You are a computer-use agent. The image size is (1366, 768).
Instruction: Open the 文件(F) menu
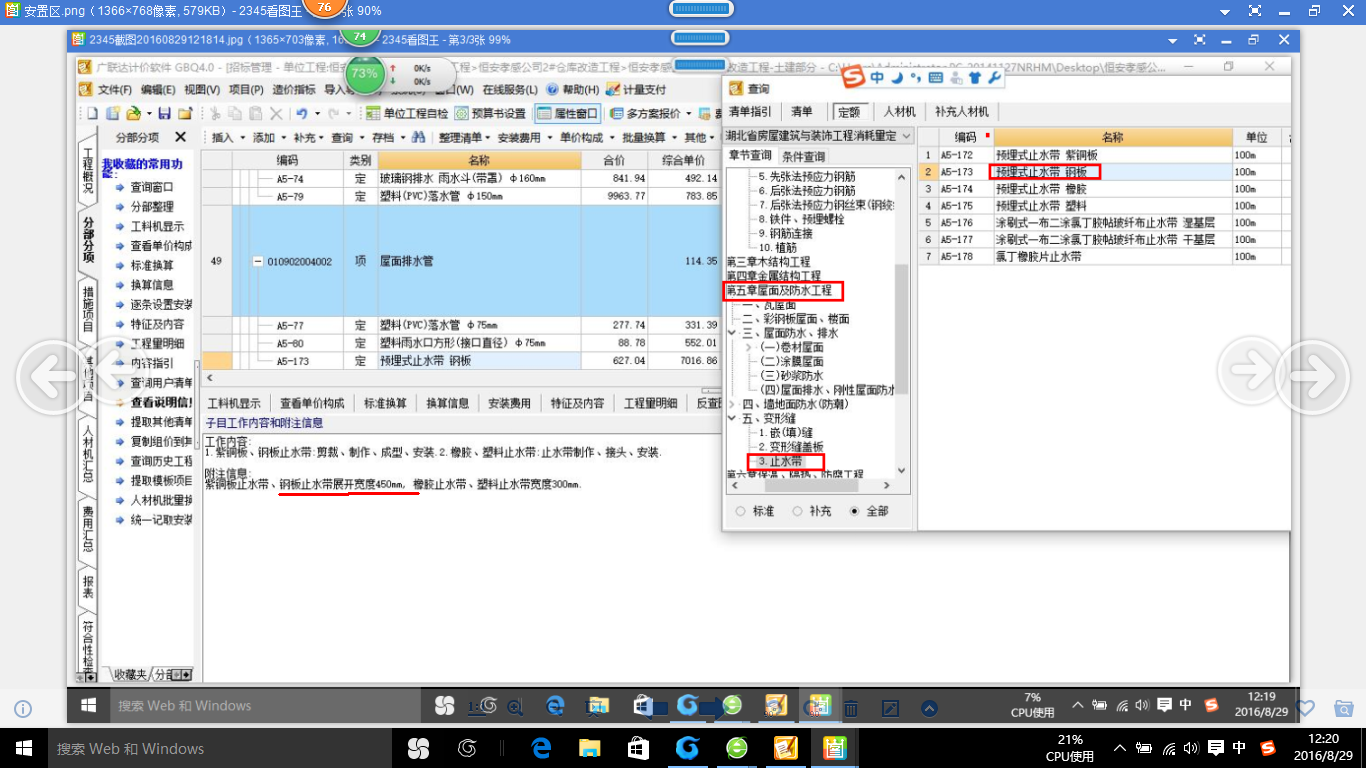click(x=115, y=90)
